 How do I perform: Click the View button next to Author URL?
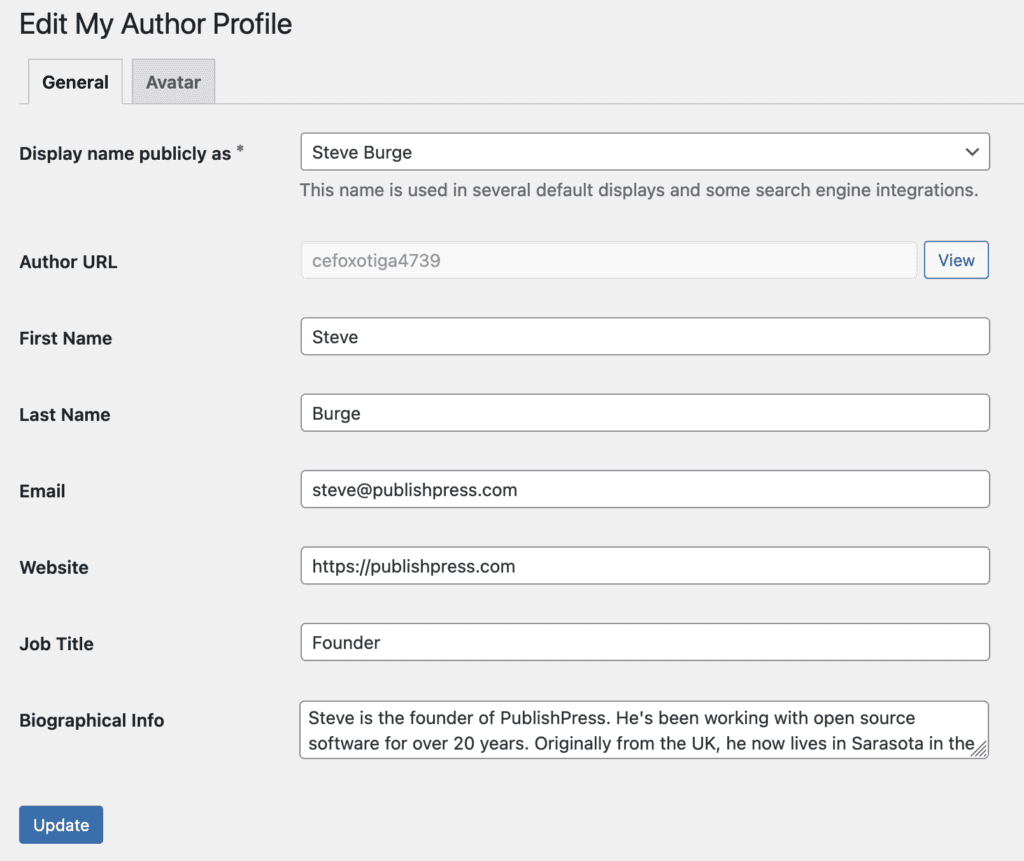pos(956,259)
